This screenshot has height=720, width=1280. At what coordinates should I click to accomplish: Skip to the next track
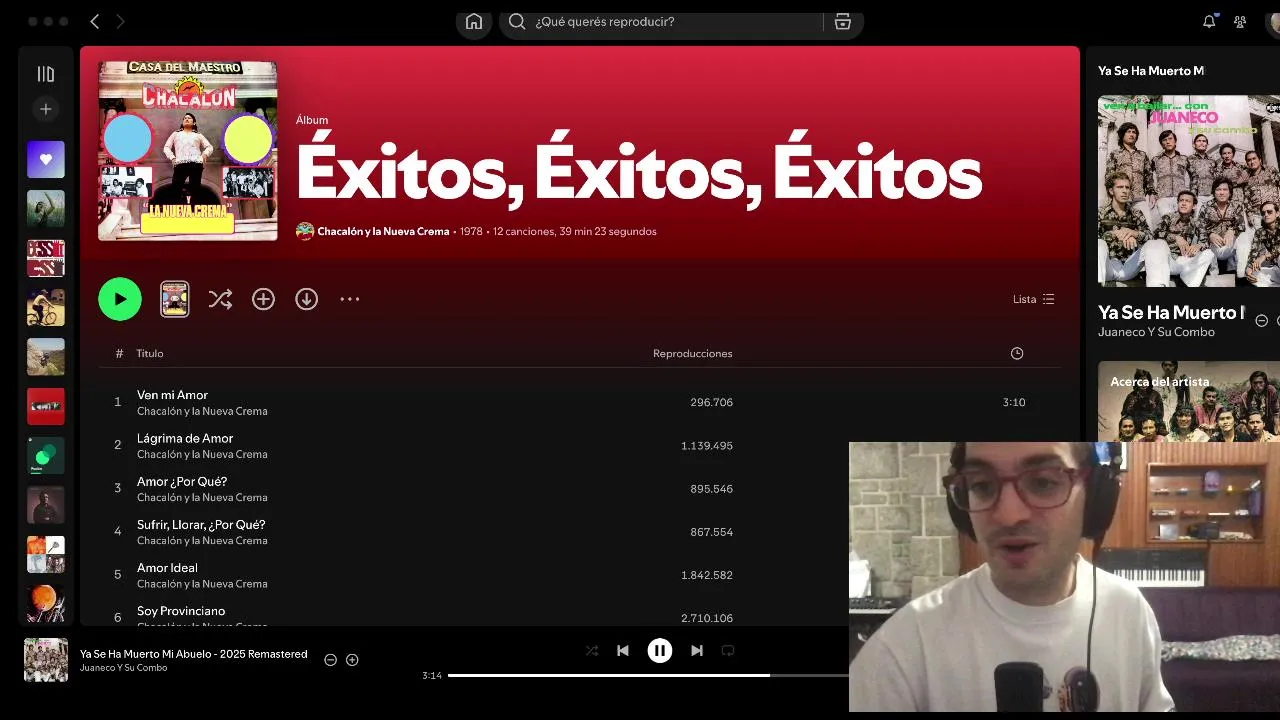(697, 650)
